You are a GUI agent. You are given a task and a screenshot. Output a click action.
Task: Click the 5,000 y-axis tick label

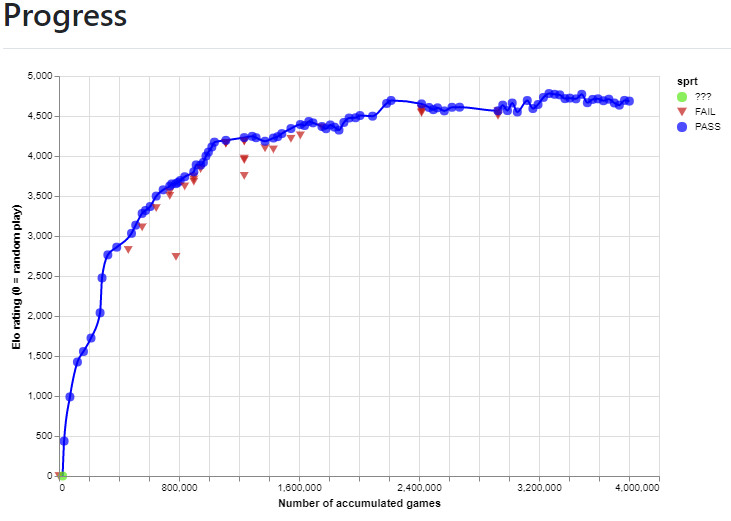[40, 76]
